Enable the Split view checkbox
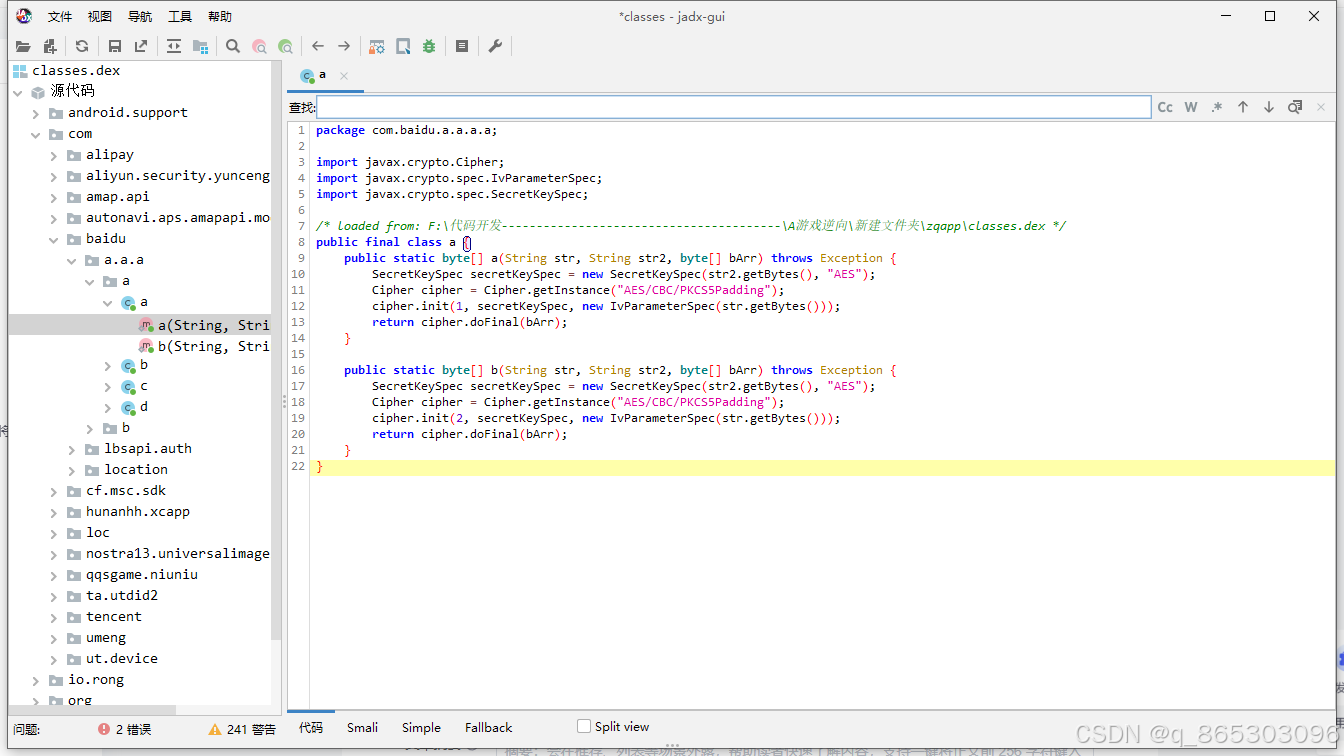 coord(584,726)
